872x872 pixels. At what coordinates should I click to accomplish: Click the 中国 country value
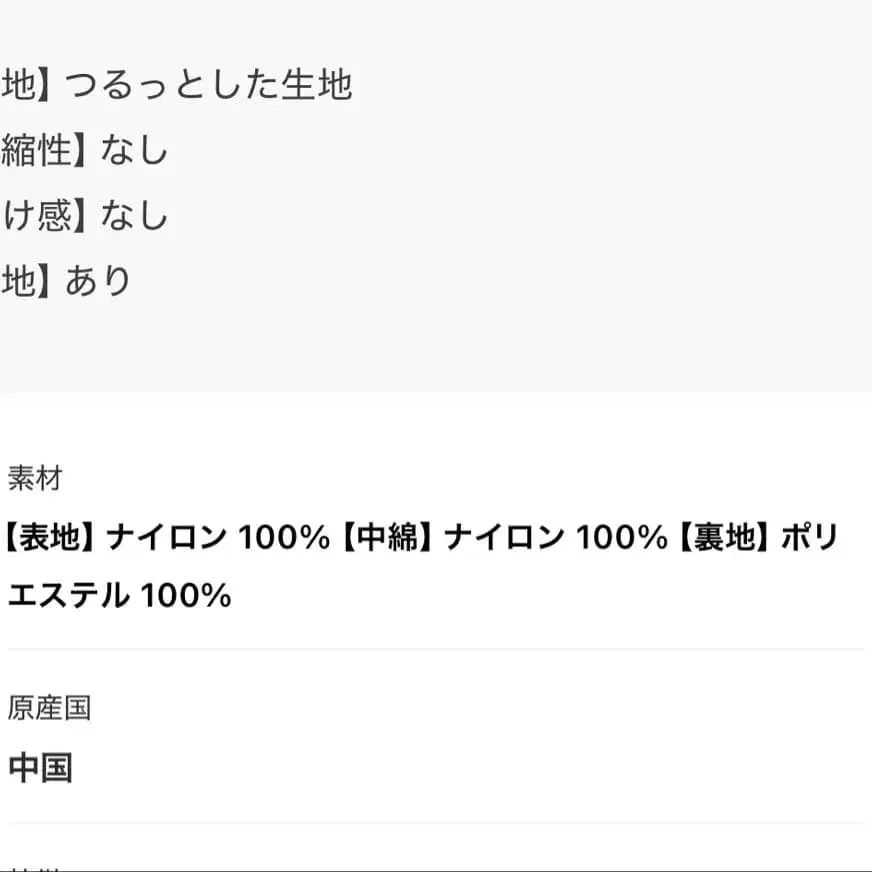40,768
